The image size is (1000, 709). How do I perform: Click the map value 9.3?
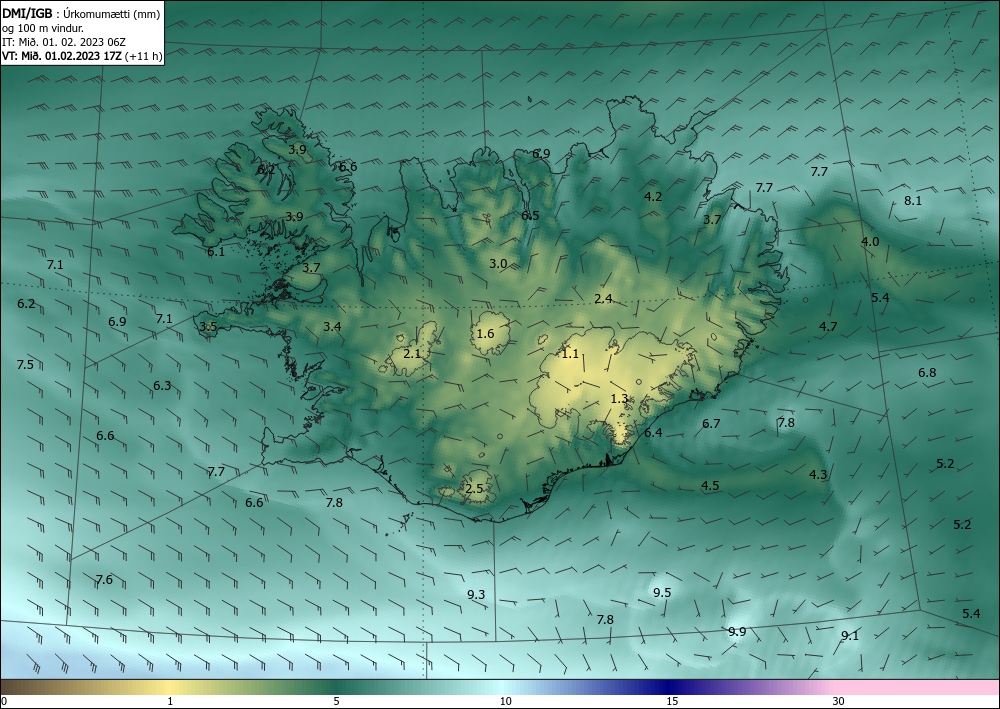pyautogui.click(x=476, y=595)
